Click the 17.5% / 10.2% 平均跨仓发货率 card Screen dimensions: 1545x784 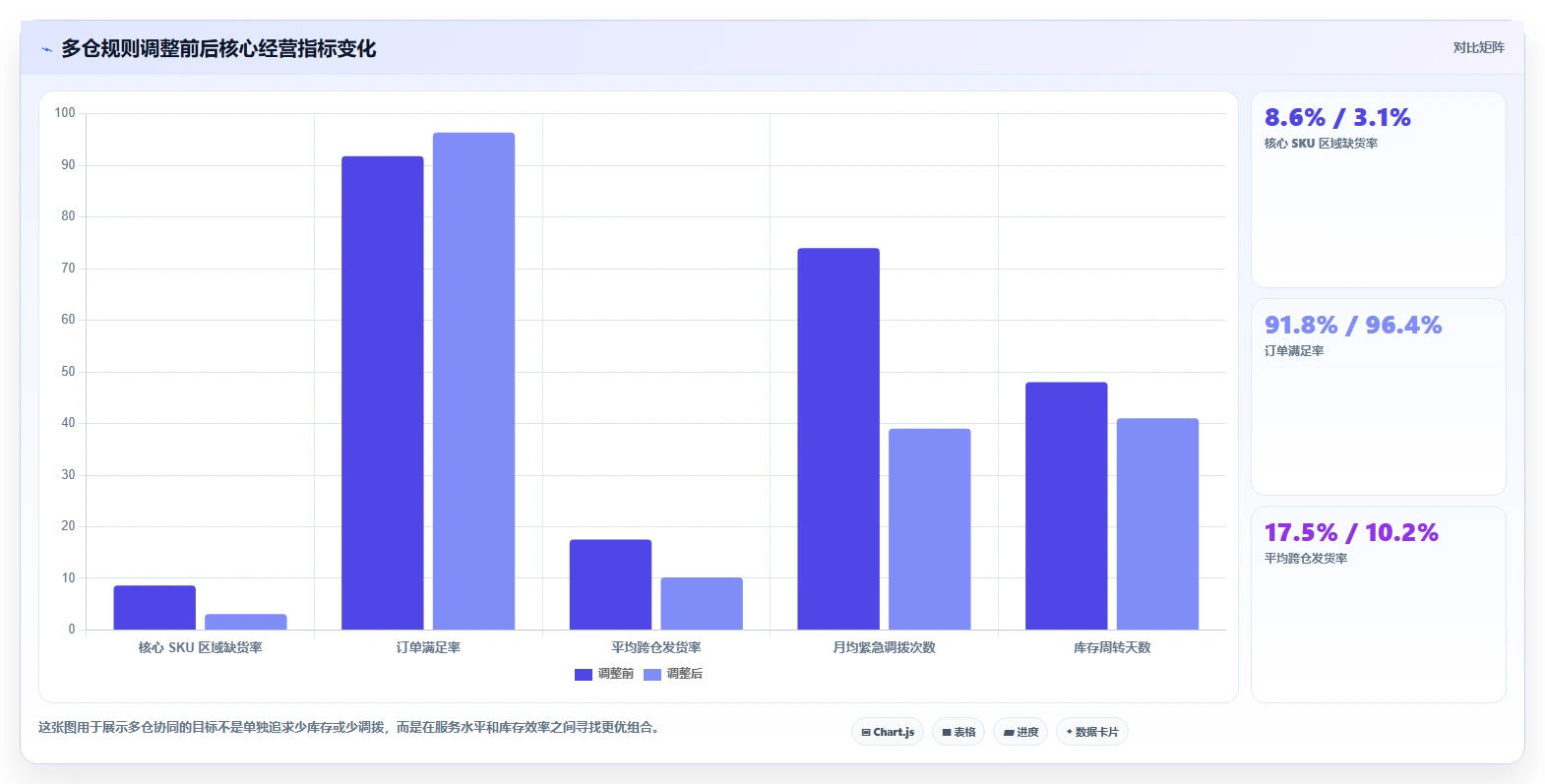click(x=1378, y=605)
